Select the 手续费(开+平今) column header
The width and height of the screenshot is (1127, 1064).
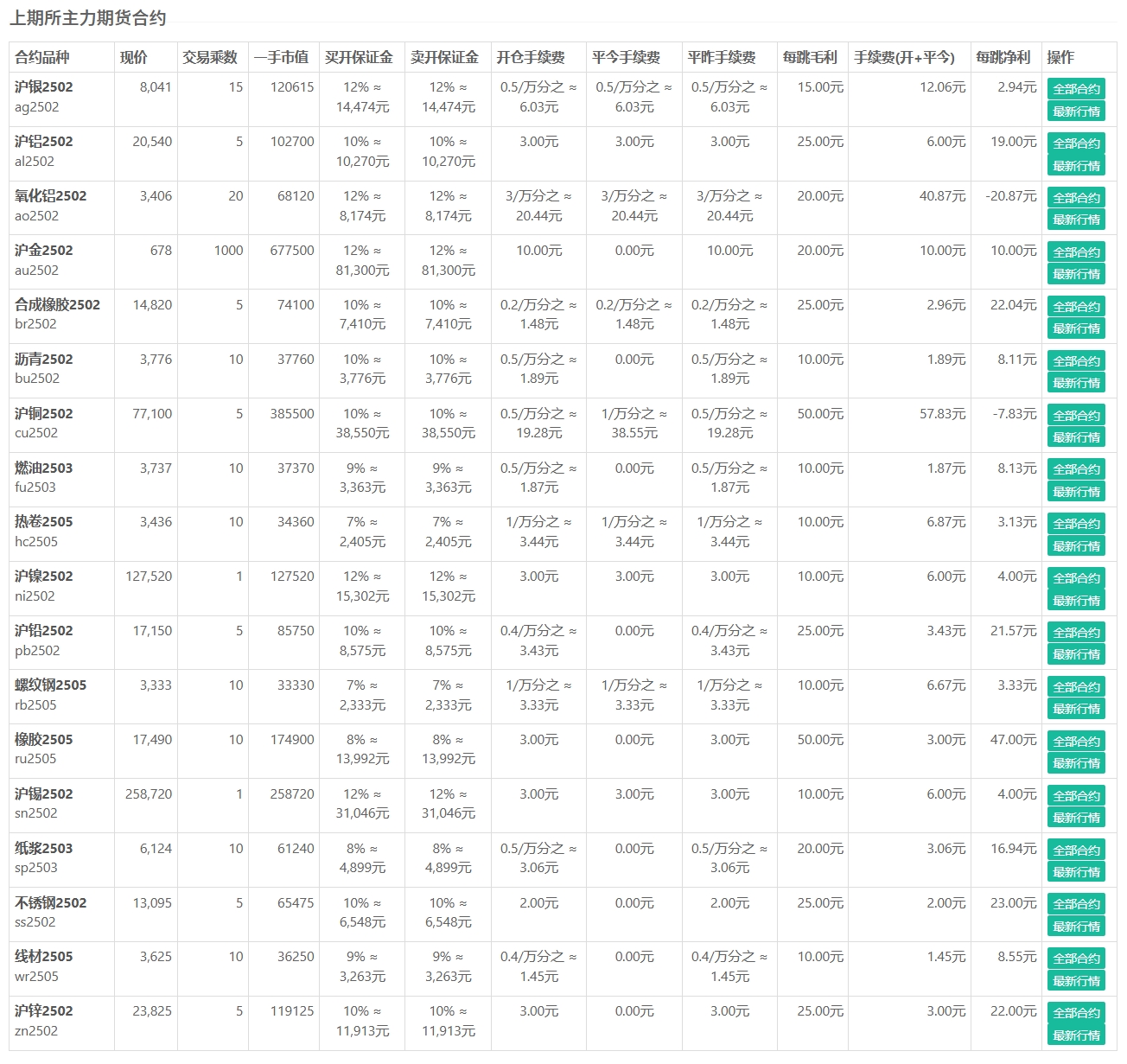pos(904,57)
